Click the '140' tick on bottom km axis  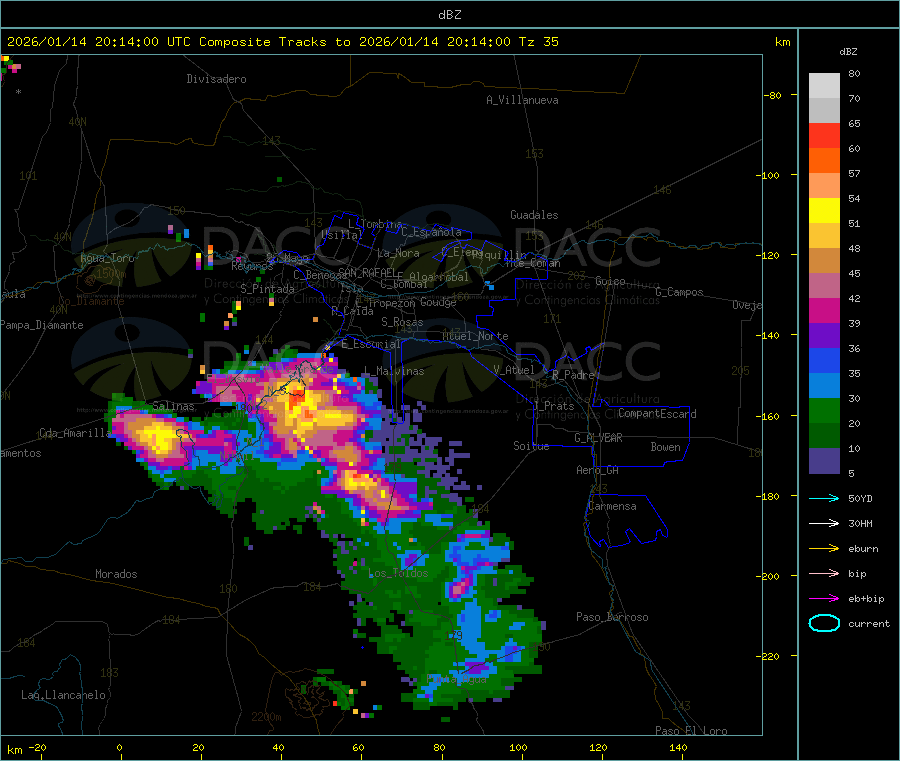(x=678, y=747)
